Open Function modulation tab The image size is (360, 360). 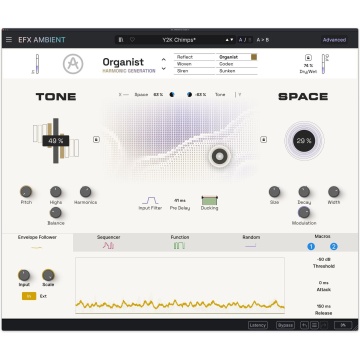180,242
